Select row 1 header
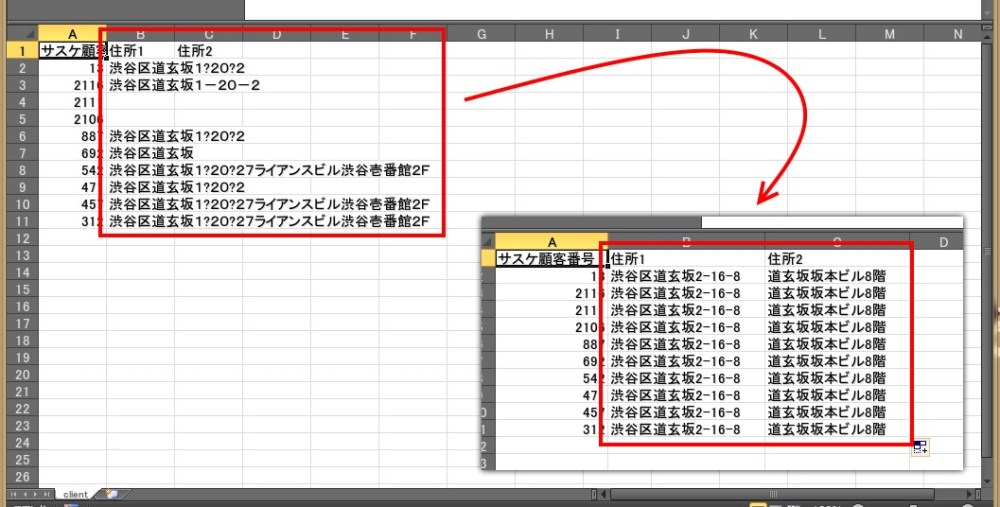 pyautogui.click(x=23, y=50)
